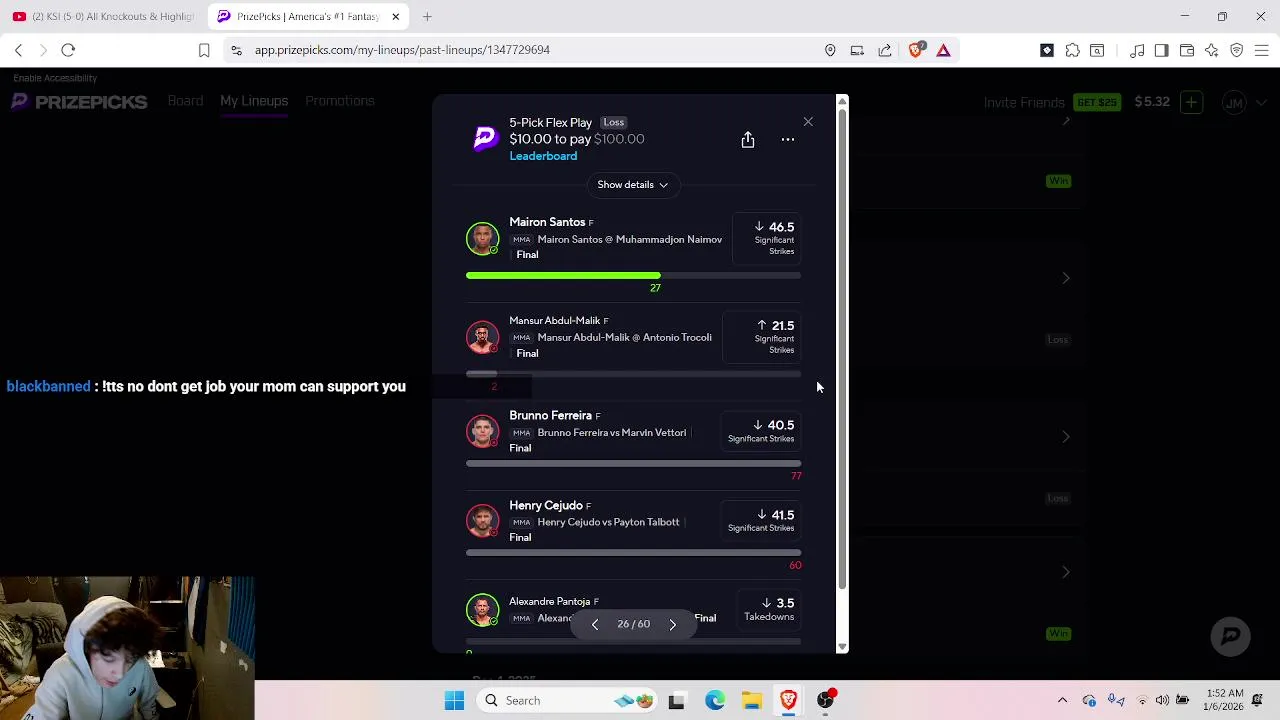Click Alexandre Pantoja 3.5 Takedowns pick
1280x720 pixels.
click(x=770, y=609)
